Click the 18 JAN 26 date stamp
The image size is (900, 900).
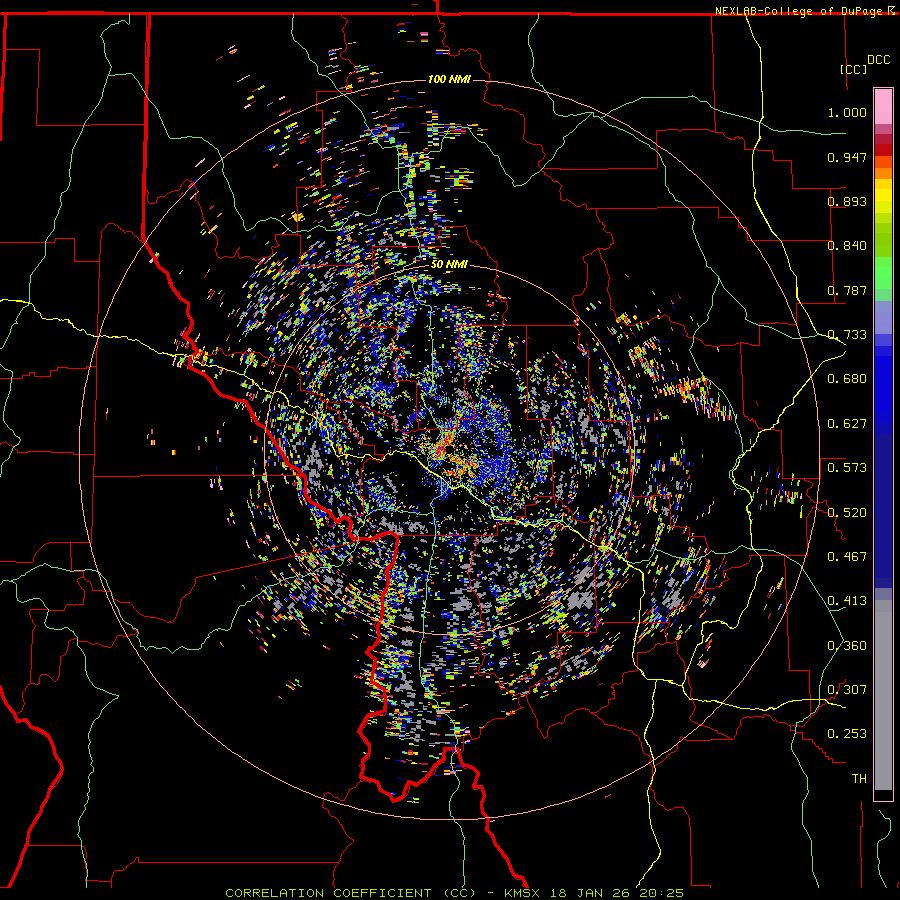click(x=591, y=893)
